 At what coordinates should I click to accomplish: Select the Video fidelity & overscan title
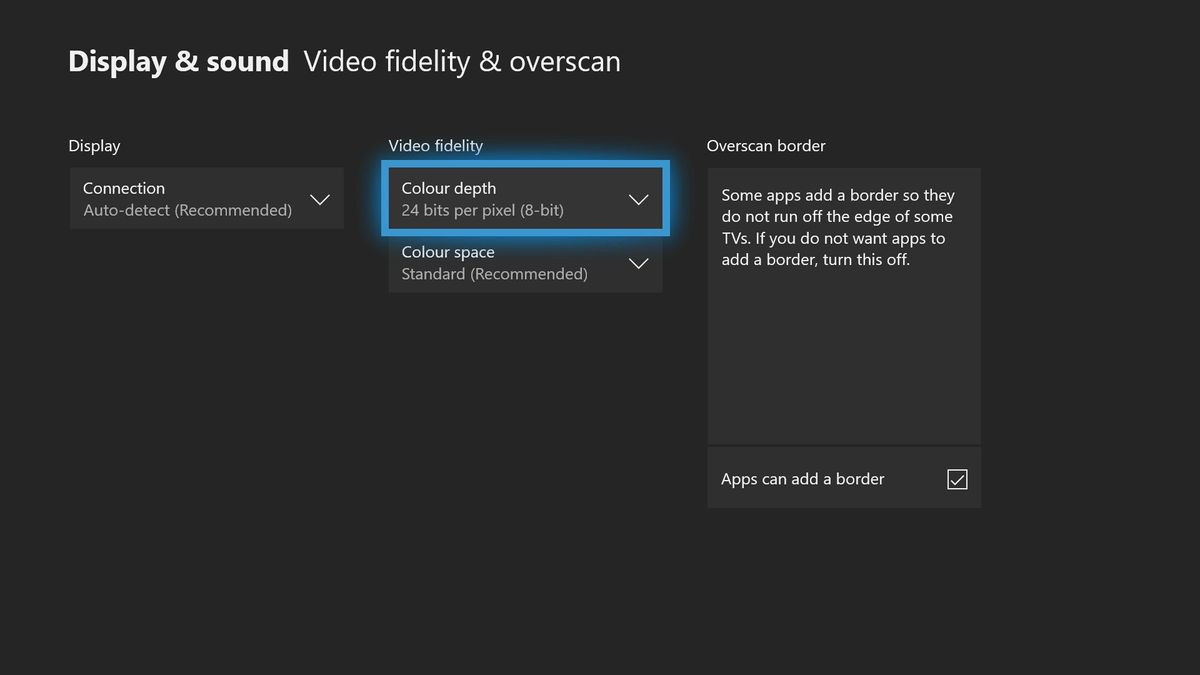pyautogui.click(x=462, y=61)
